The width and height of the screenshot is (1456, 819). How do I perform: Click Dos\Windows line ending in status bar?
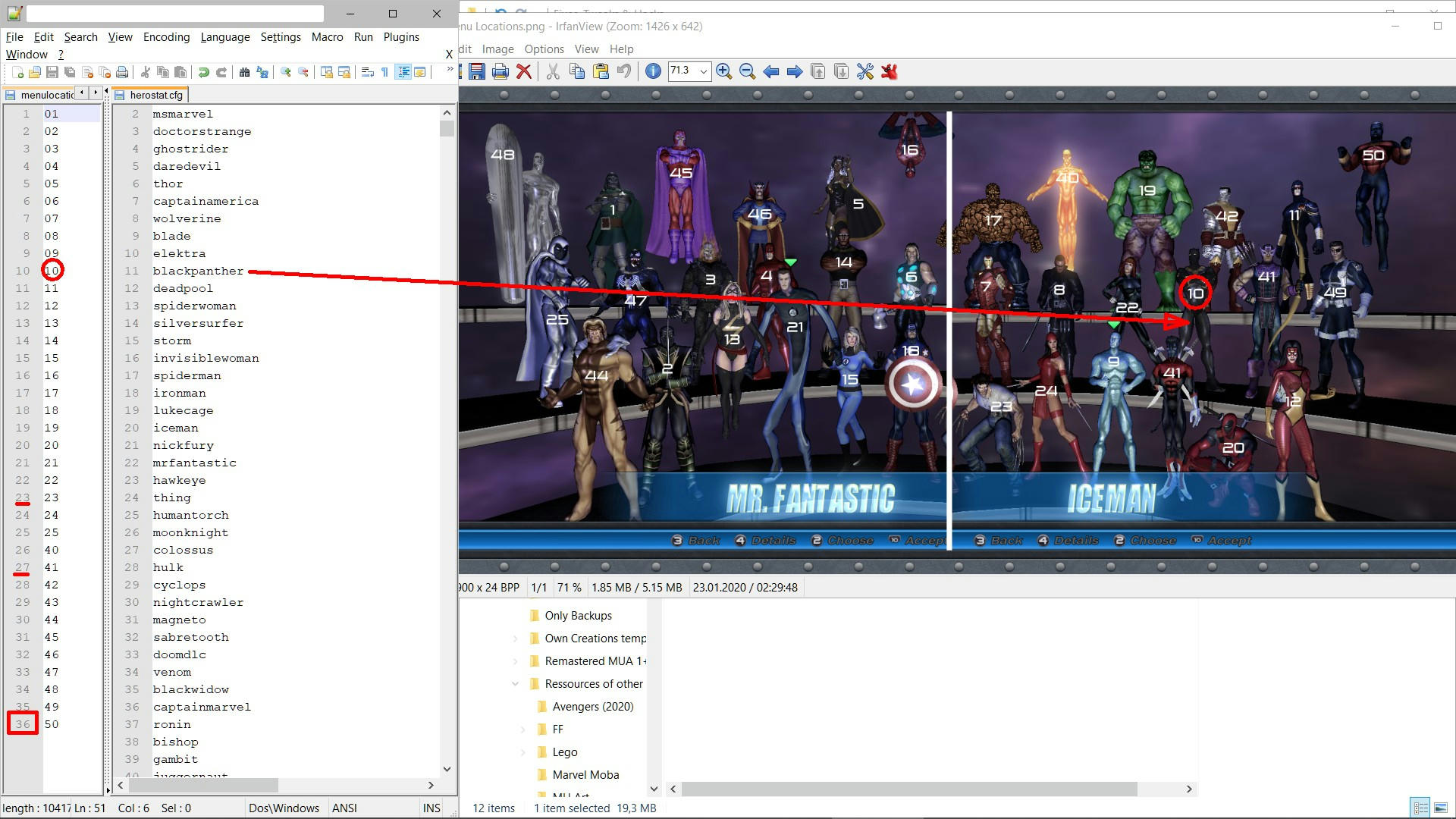click(284, 808)
